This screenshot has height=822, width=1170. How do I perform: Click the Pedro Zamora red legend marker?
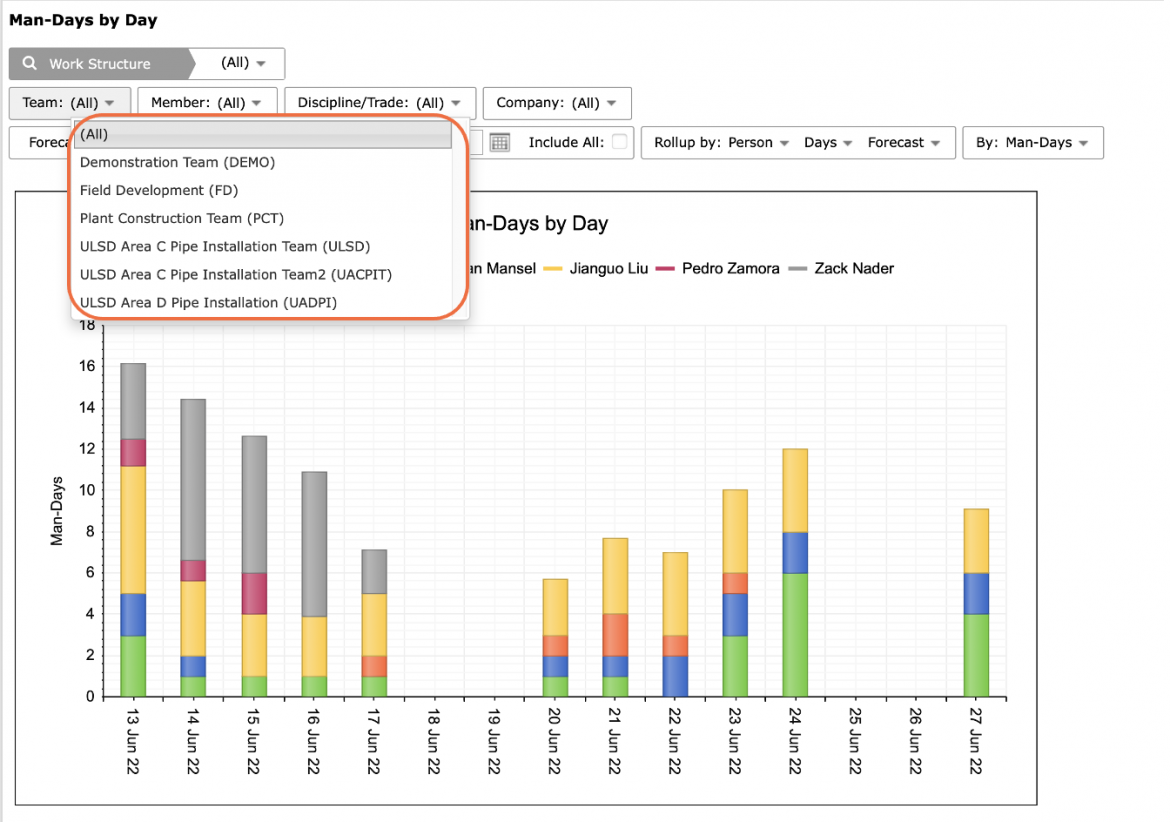coord(665,269)
